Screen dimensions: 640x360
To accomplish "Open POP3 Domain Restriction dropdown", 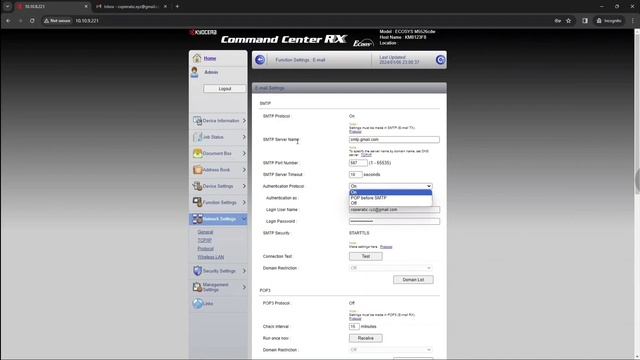I will click(391, 350).
